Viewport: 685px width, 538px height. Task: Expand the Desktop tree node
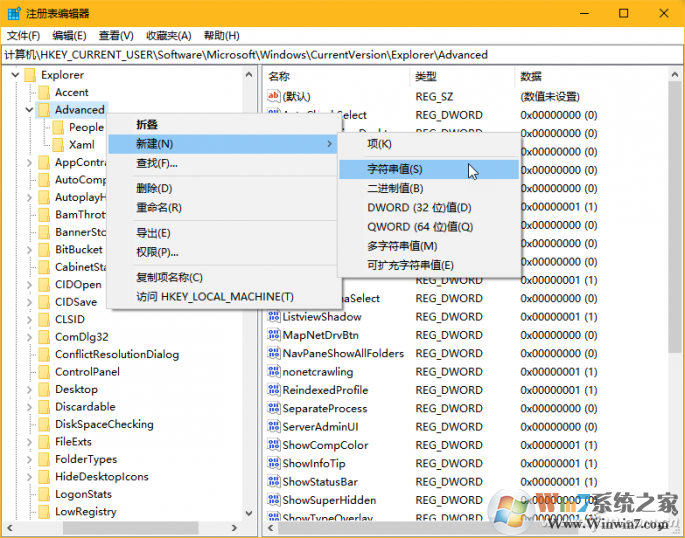pyautogui.click(x=29, y=390)
